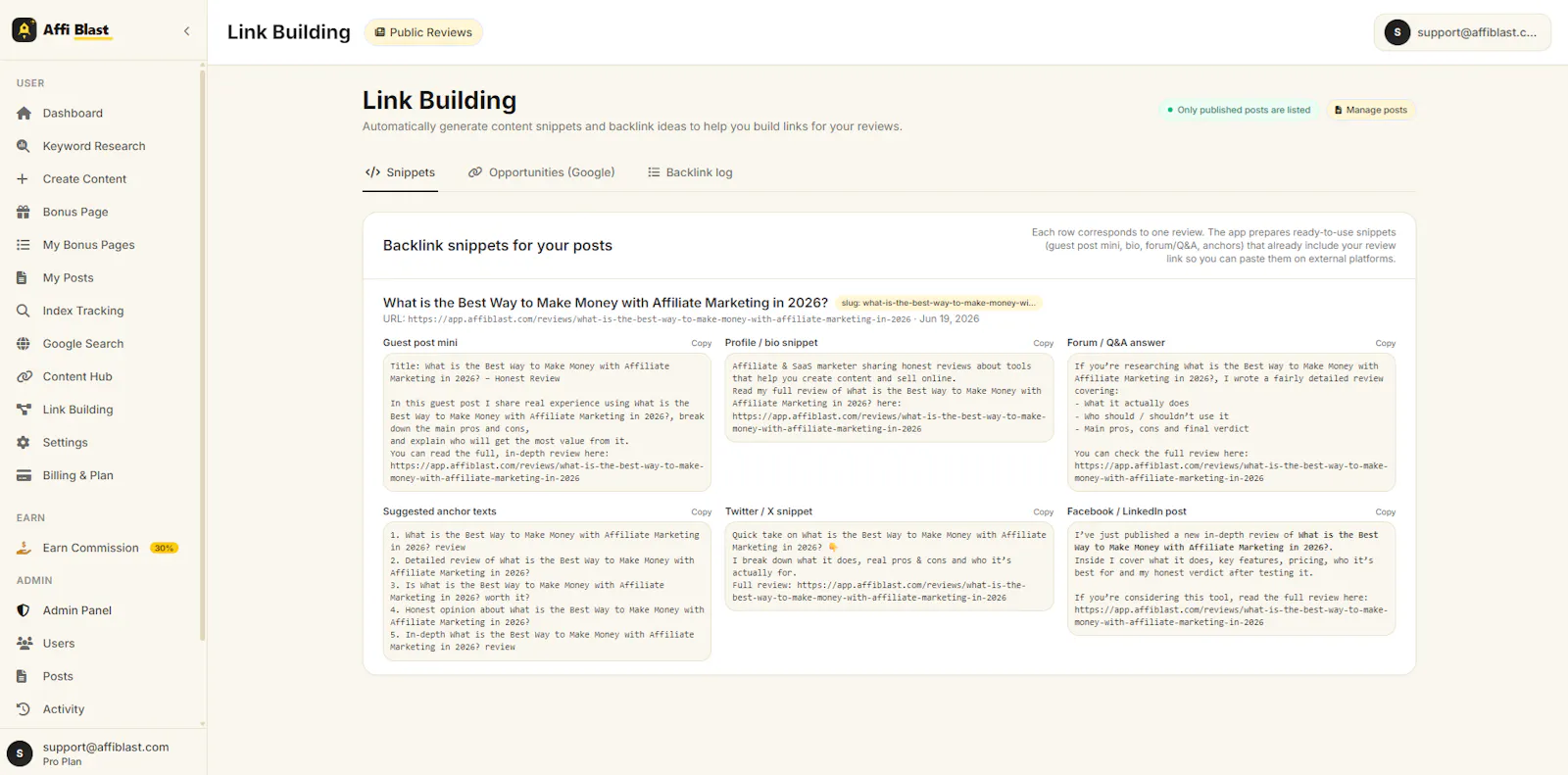The height and width of the screenshot is (775, 1568).
Task: Click the Public Reviews button
Action: (423, 32)
